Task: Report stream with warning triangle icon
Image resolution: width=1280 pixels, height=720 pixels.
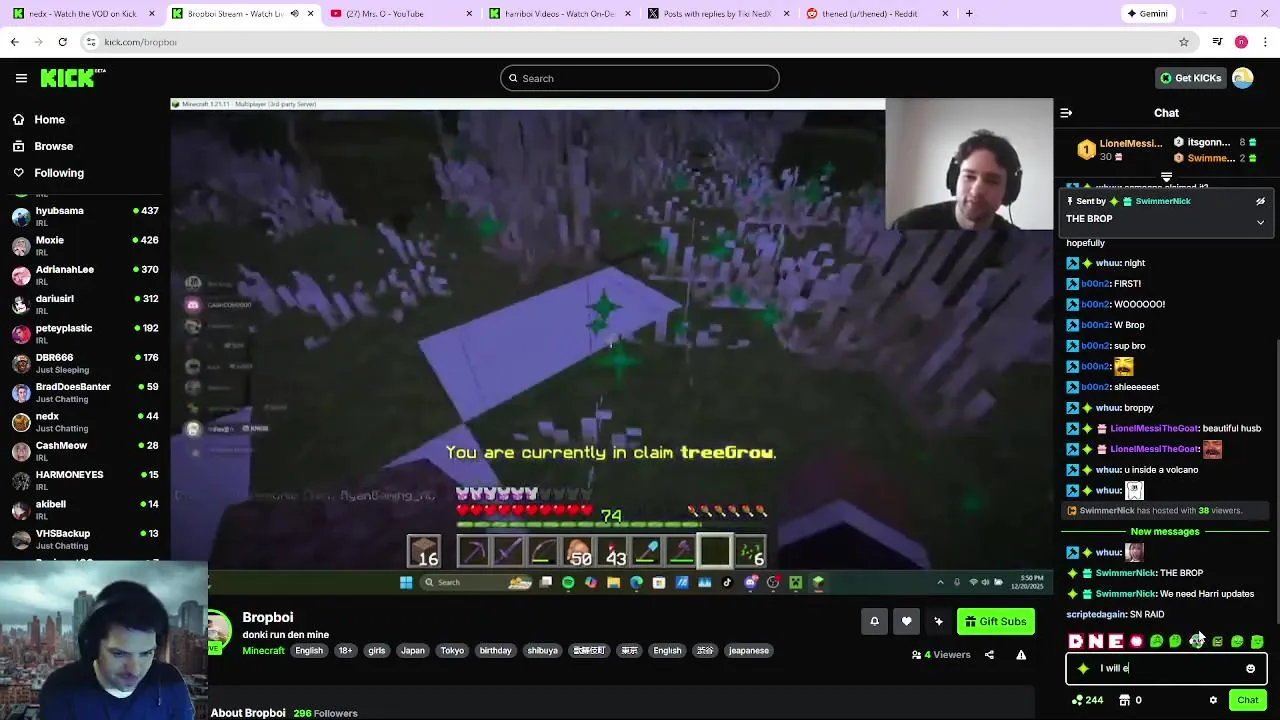Action: (x=1021, y=655)
